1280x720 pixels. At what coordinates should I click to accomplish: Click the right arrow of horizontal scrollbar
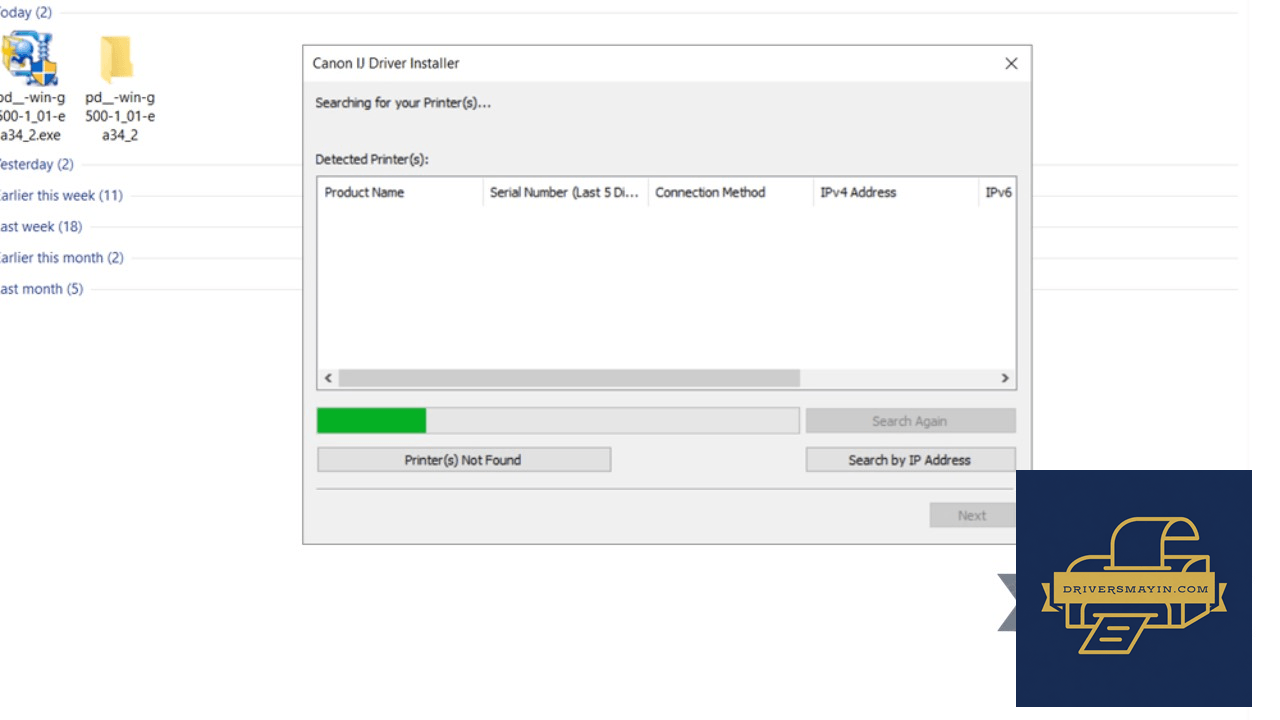pos(1006,378)
